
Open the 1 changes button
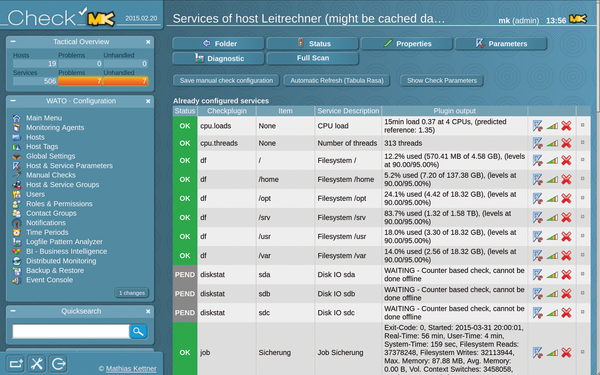(132, 293)
